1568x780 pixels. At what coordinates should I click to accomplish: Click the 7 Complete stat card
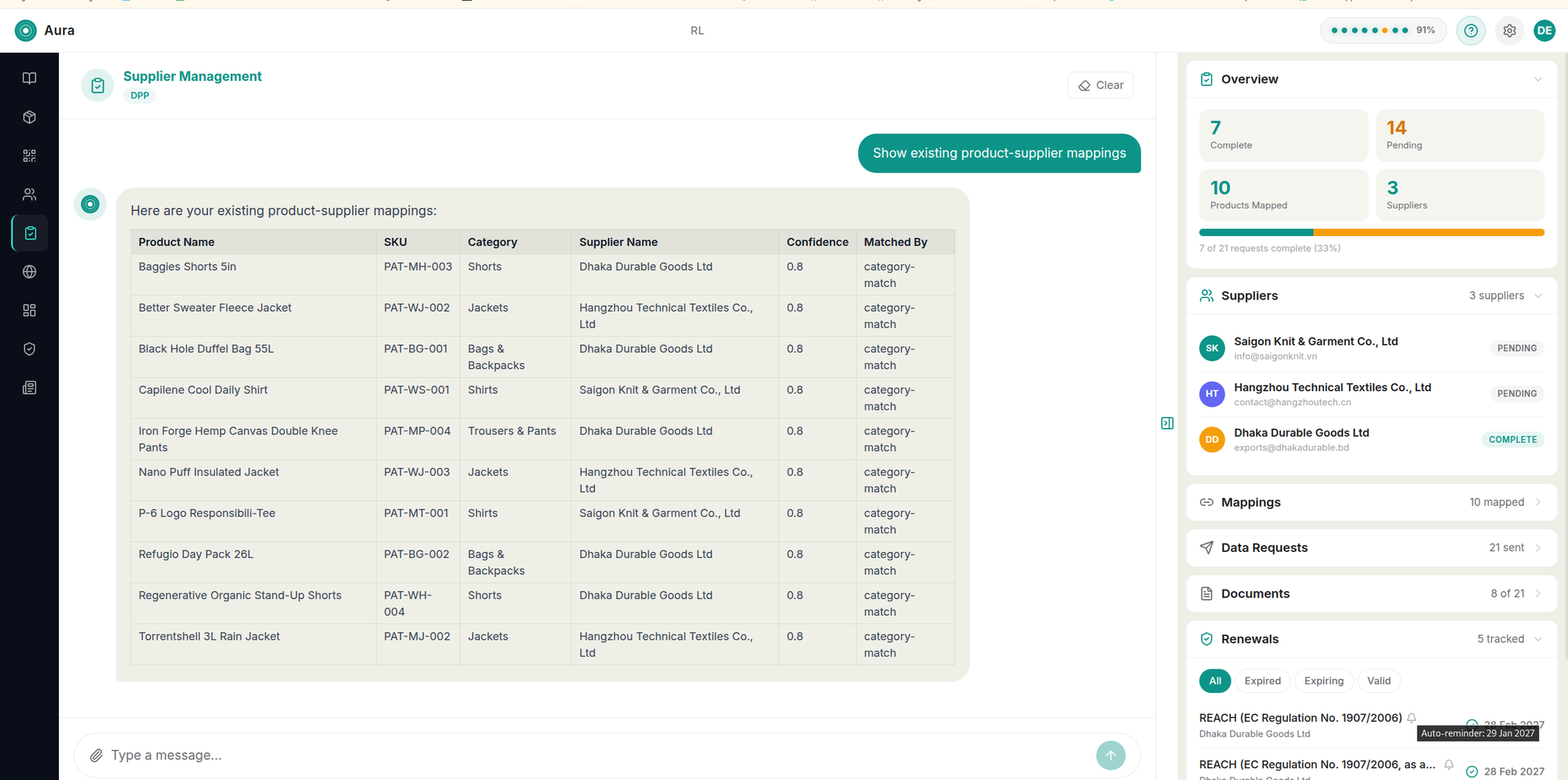pos(1283,135)
